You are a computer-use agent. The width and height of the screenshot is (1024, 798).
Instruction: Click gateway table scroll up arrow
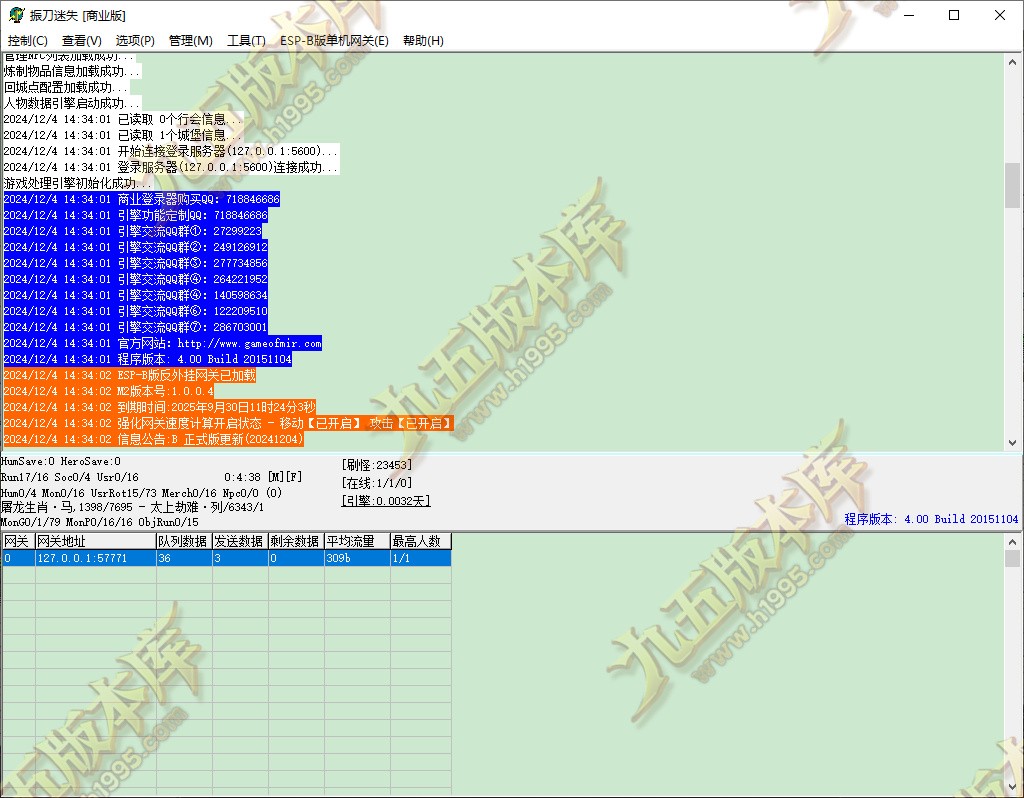point(1012,542)
